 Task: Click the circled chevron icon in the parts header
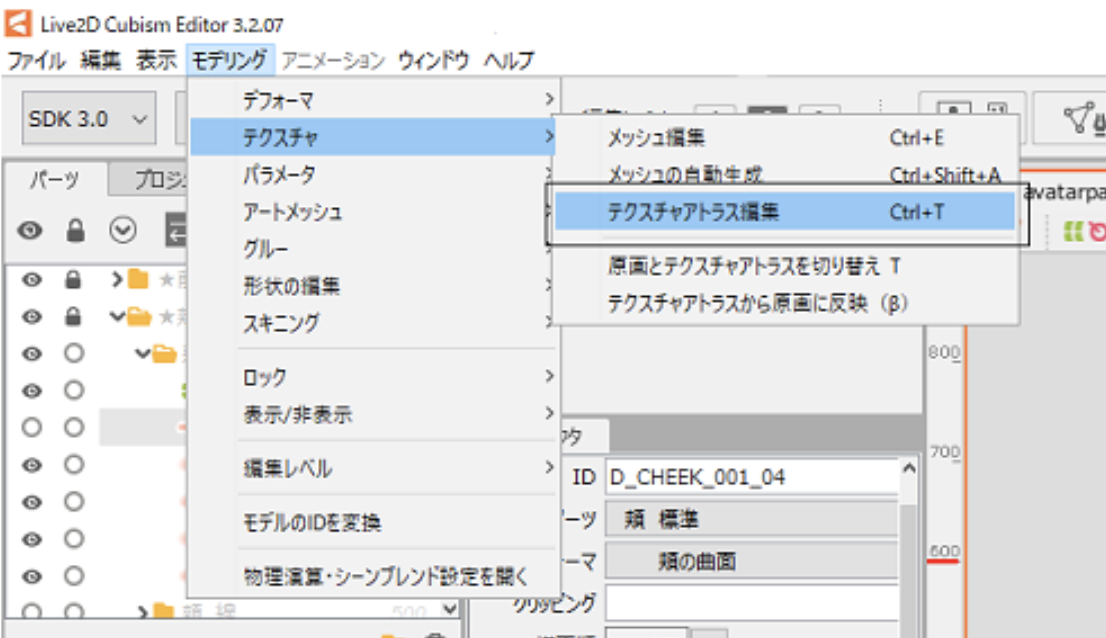(122, 231)
